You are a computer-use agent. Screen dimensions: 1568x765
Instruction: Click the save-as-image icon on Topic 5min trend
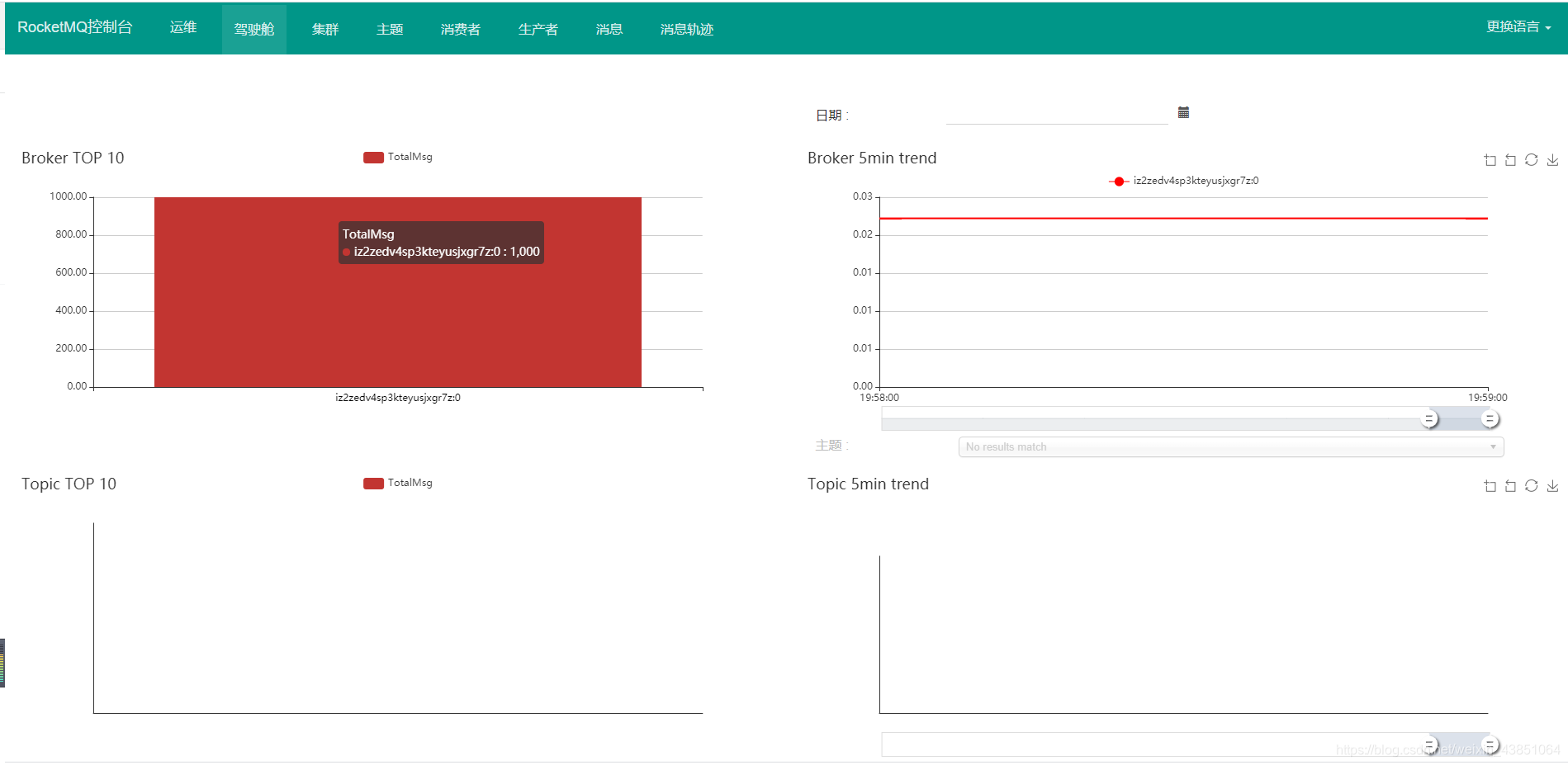pos(1552,486)
